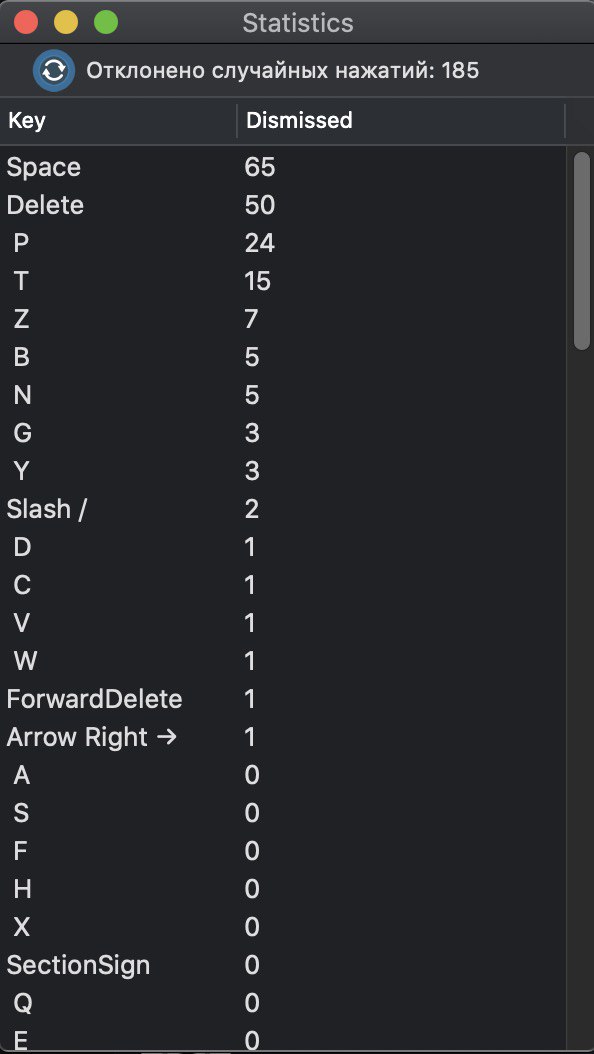Screen dimensions: 594x1054
Task: Click the blue refresh statistics icon
Action: coord(54,70)
